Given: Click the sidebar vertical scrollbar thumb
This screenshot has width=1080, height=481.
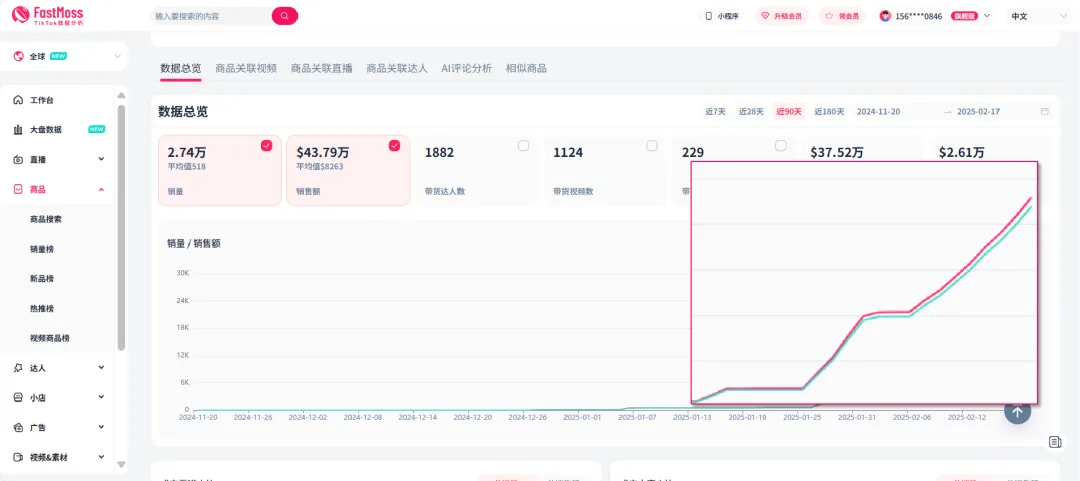Looking at the screenshot, I should [x=122, y=227].
